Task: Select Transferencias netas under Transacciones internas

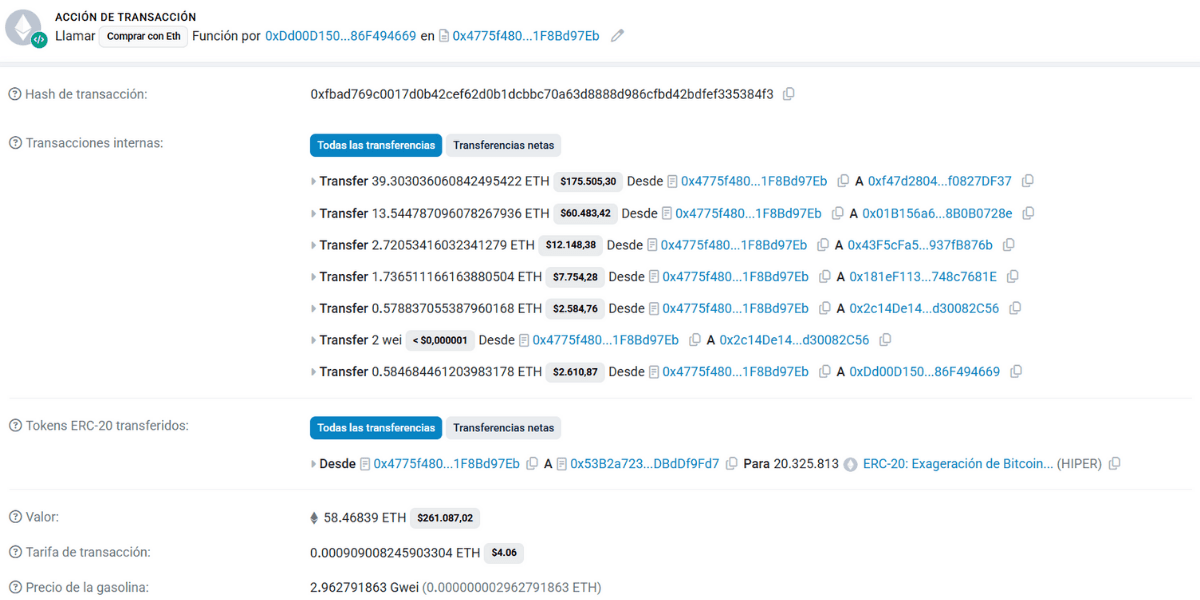Action: click(503, 145)
